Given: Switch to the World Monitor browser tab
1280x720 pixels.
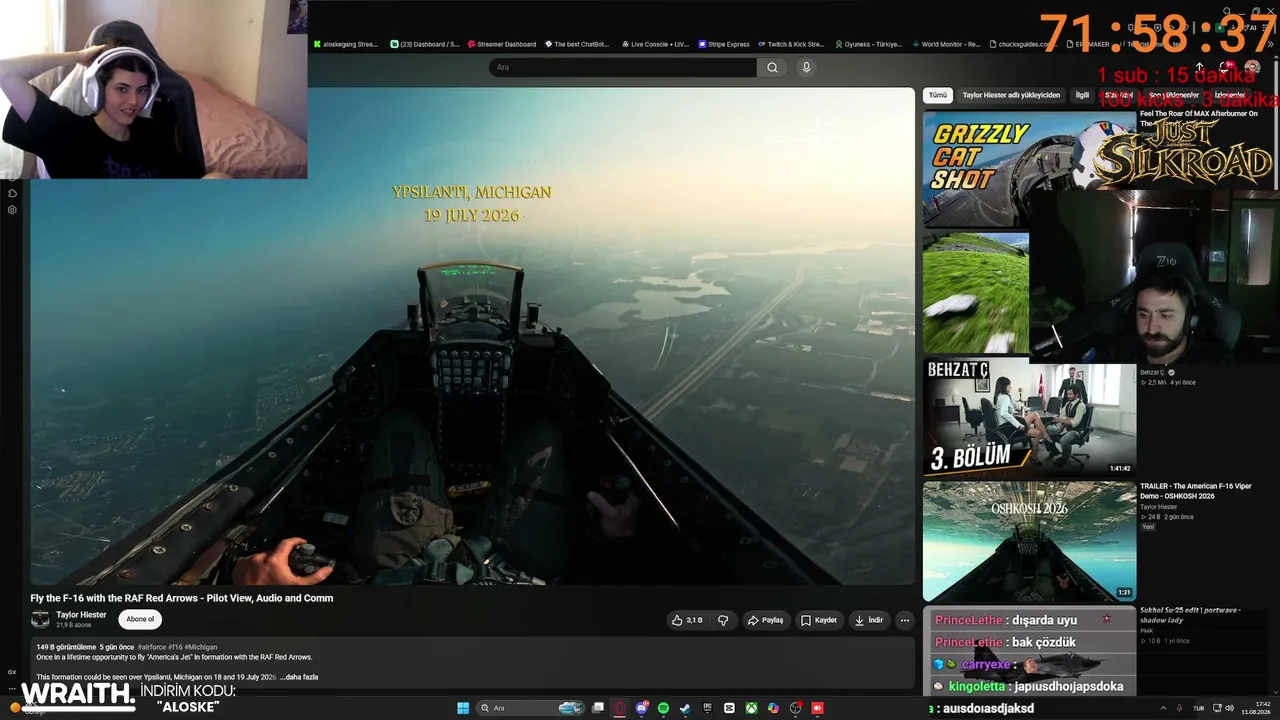Looking at the screenshot, I should tap(946, 44).
